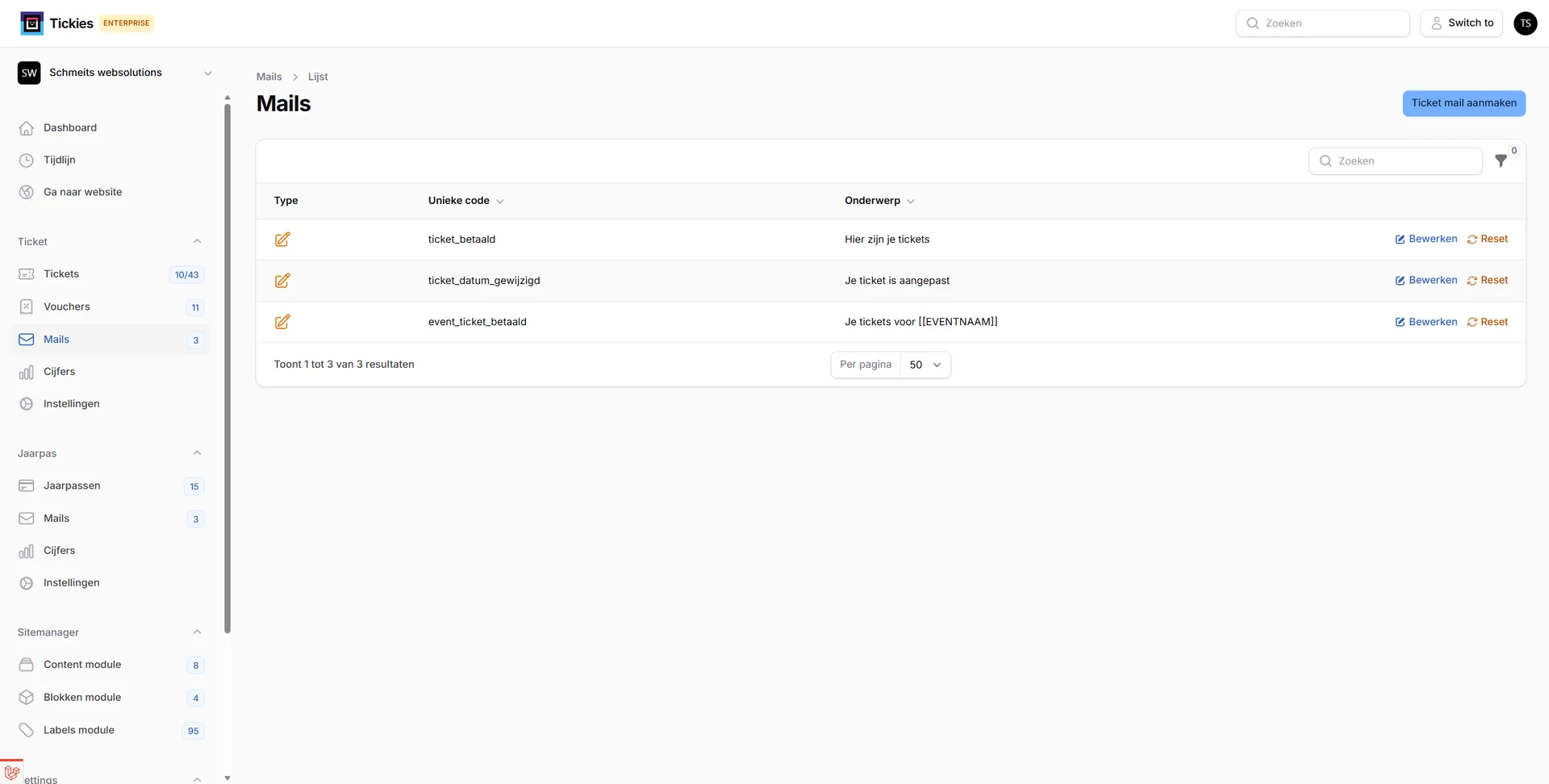Click the TS account avatar
Screen dimensions: 1549x784
(1526, 23)
